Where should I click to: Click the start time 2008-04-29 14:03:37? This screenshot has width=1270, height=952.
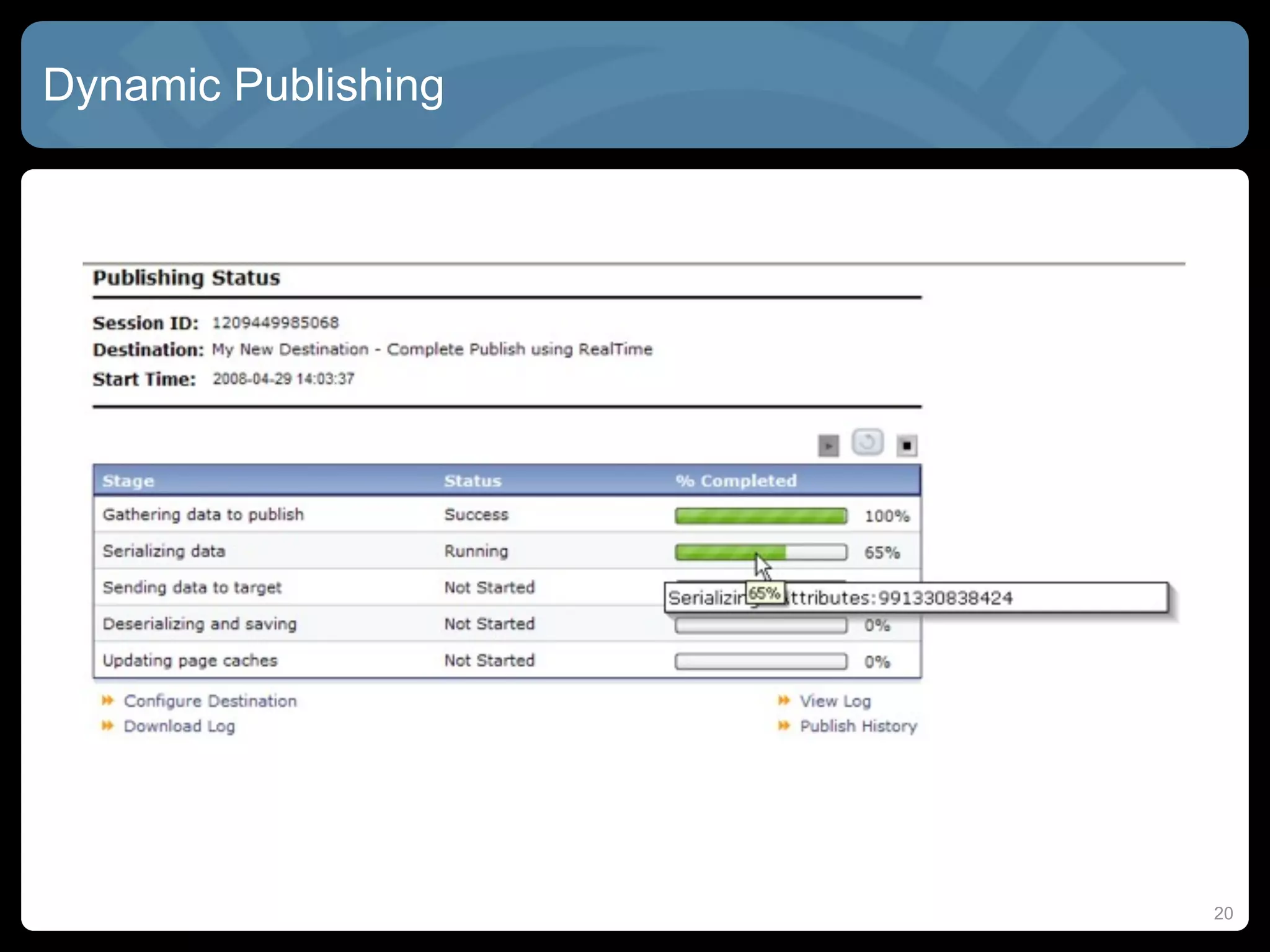pos(283,379)
